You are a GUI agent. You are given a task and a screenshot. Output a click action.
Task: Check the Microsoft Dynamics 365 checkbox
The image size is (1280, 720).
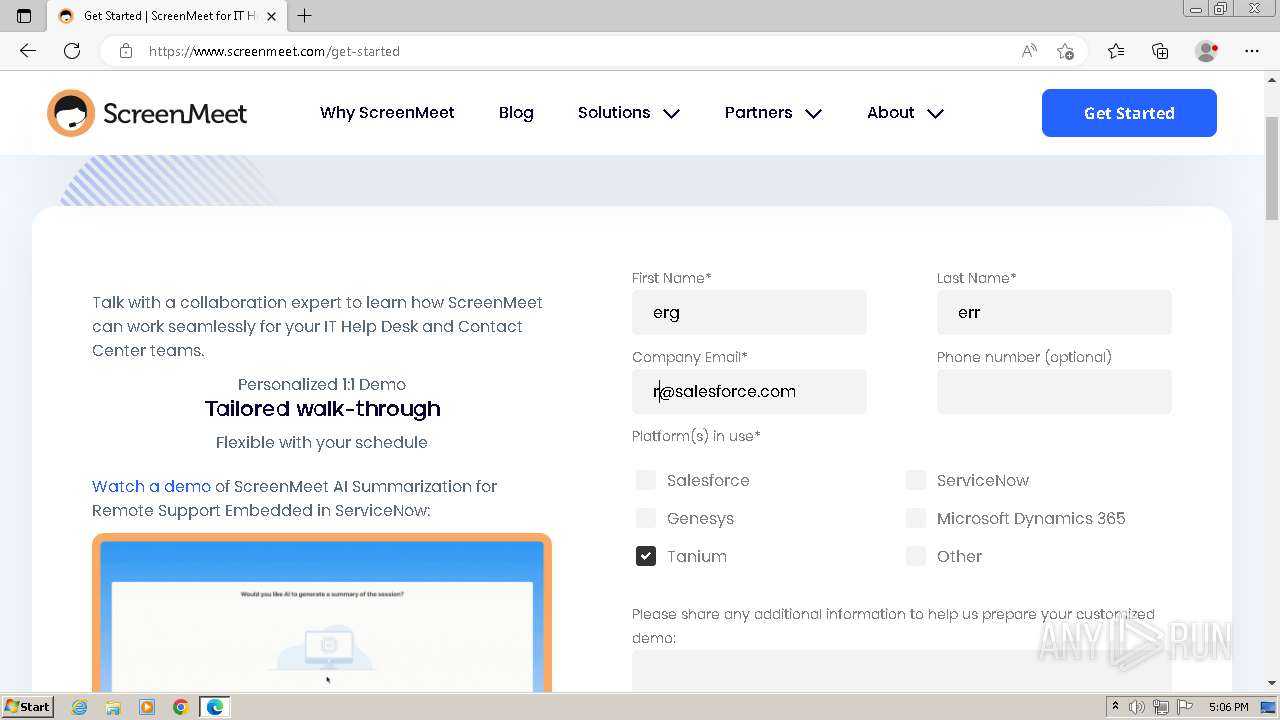pos(916,518)
